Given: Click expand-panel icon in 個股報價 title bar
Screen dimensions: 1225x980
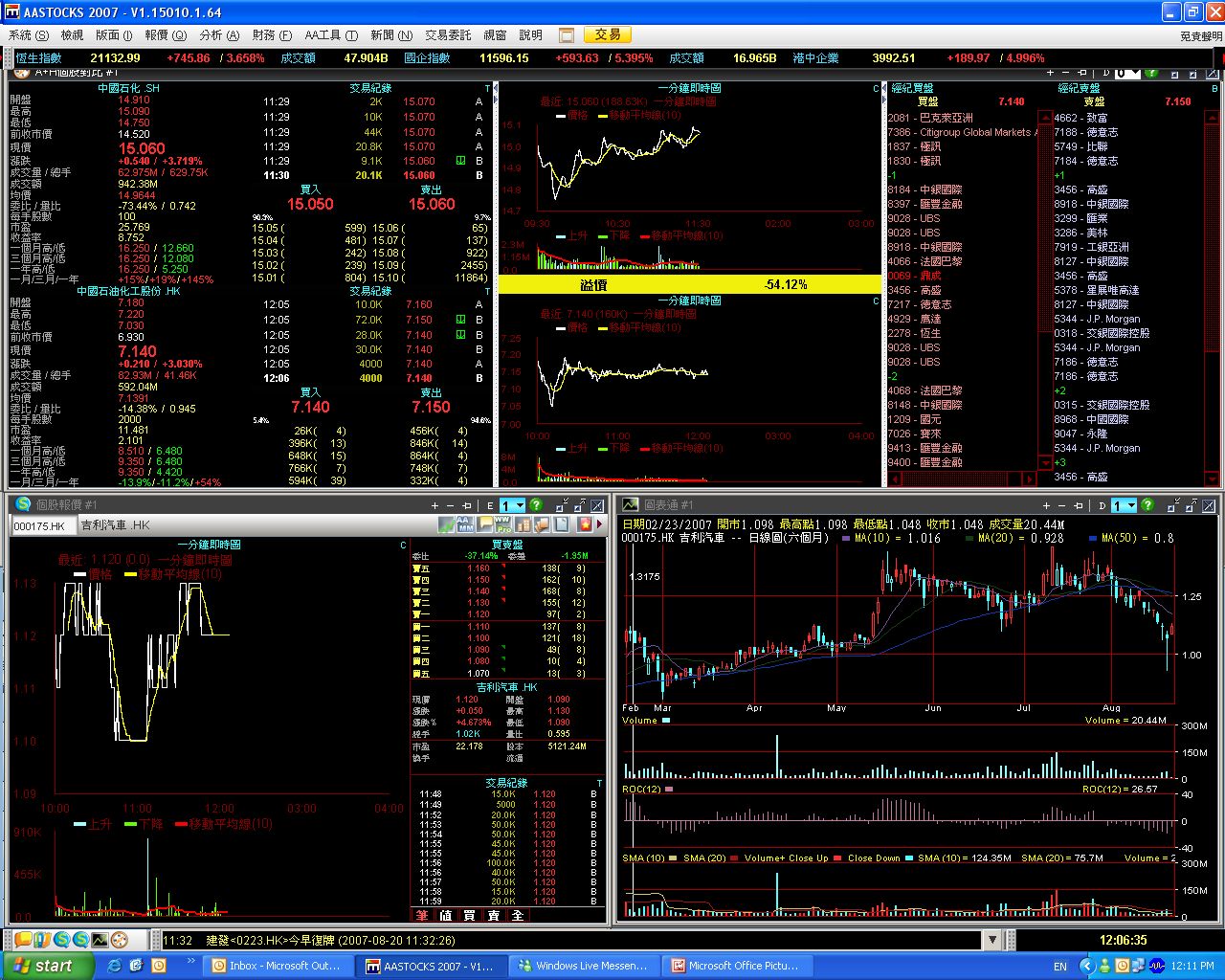Looking at the screenshot, I should [580, 504].
